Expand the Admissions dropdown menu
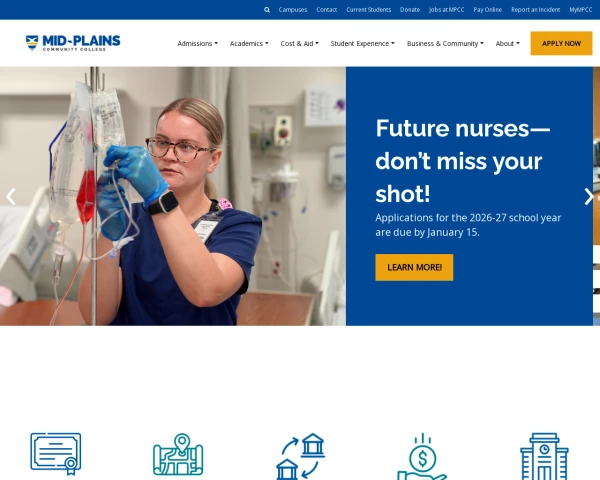Viewport: 600px width, 480px height. (x=197, y=44)
